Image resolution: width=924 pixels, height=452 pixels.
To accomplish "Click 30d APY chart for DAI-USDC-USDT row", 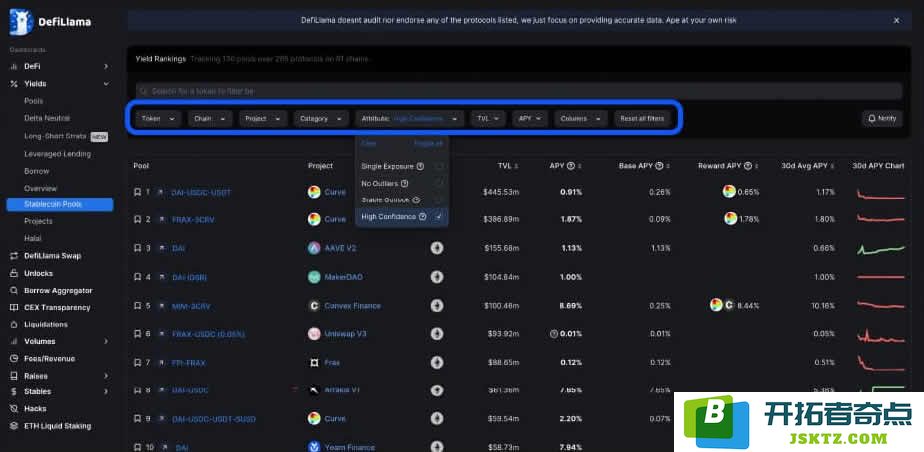I will click(880, 194).
